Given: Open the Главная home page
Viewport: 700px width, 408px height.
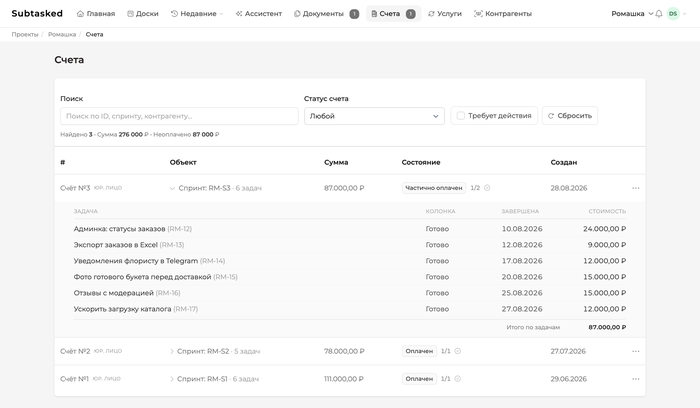Looking at the screenshot, I should pyautogui.click(x=96, y=14).
